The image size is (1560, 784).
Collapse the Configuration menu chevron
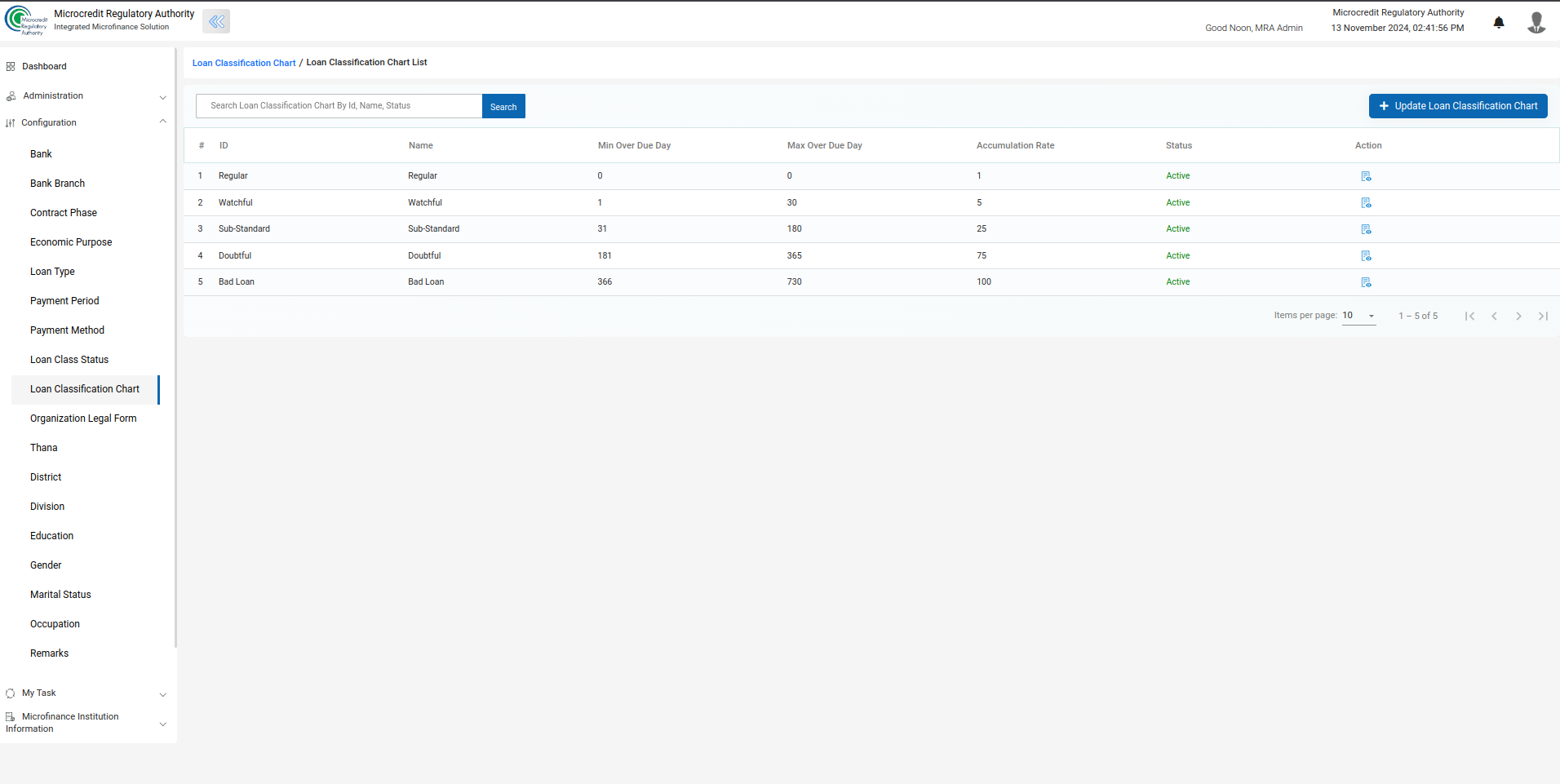click(162, 122)
